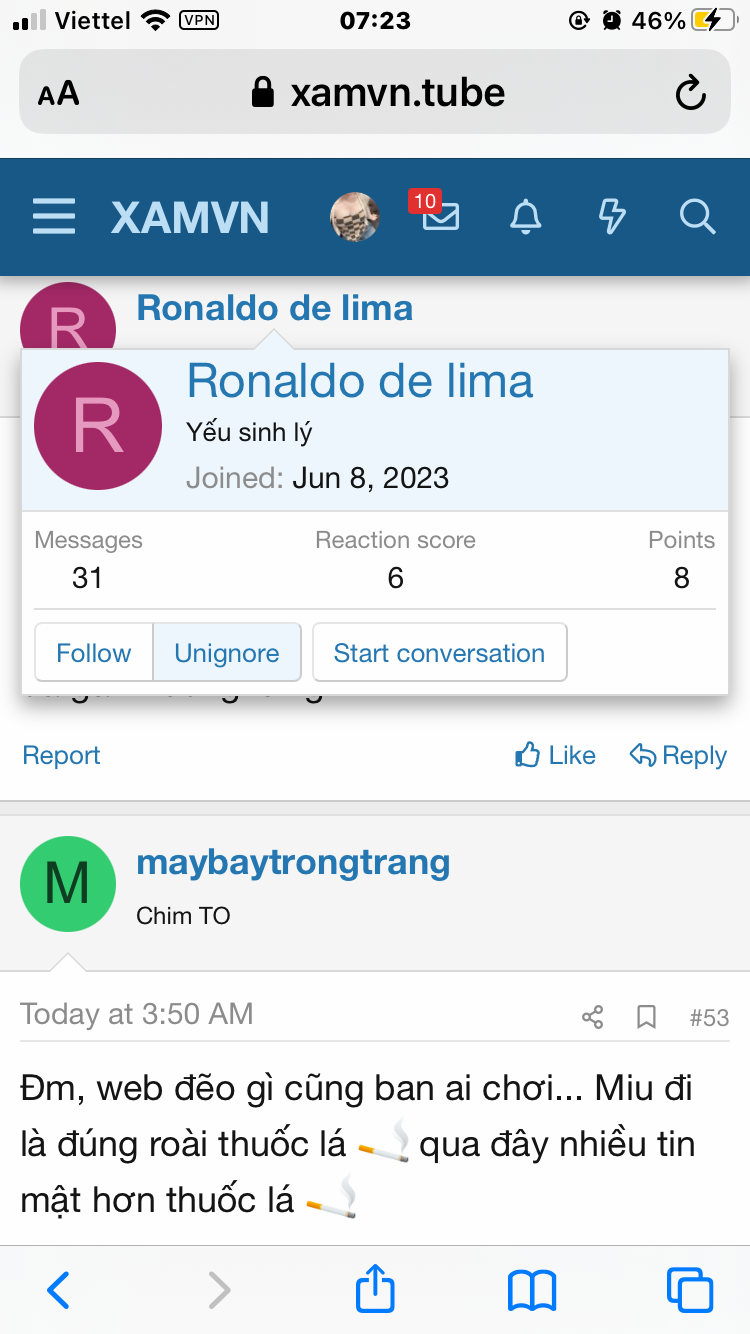Open Safari share sheet
This screenshot has width=750, height=1334.
(376, 1290)
